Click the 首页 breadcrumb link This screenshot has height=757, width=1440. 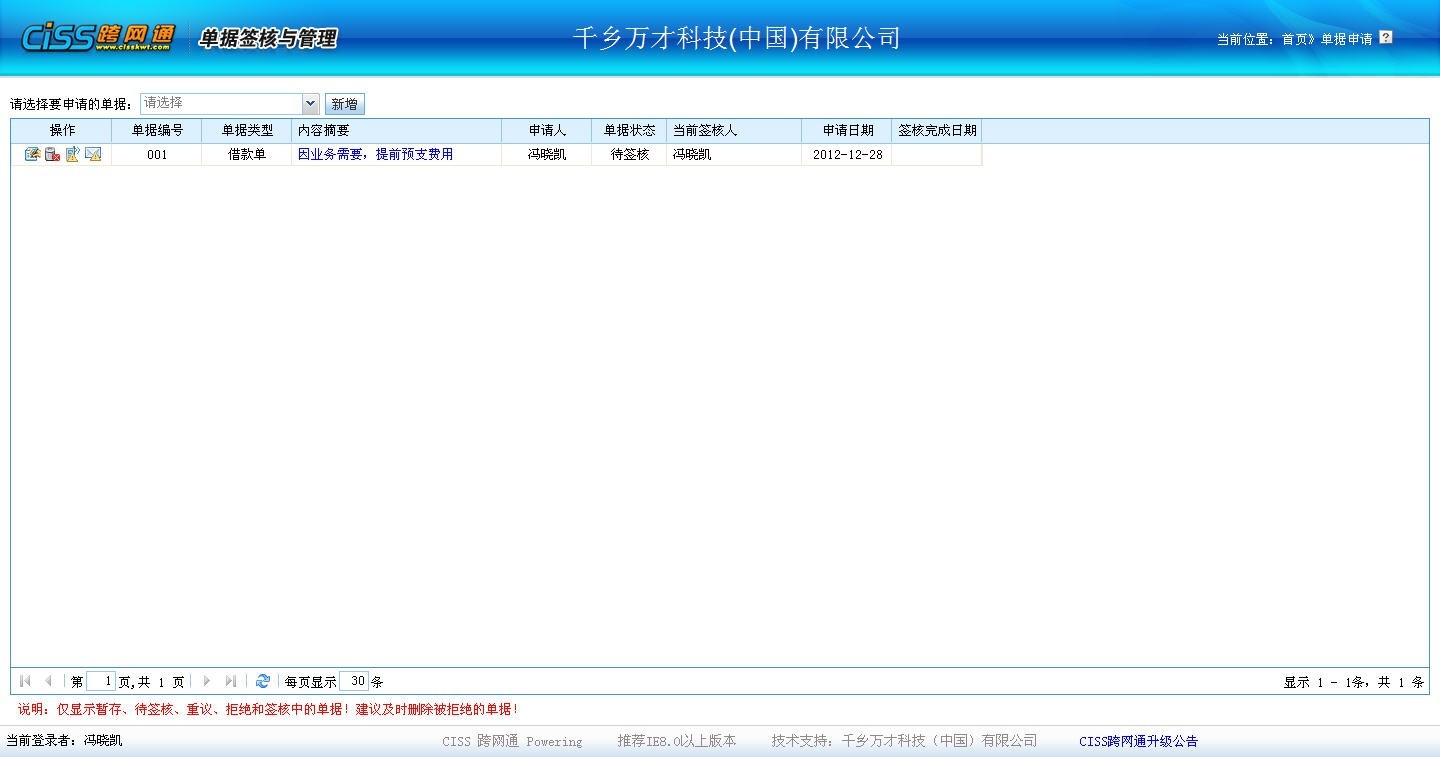click(x=1294, y=39)
